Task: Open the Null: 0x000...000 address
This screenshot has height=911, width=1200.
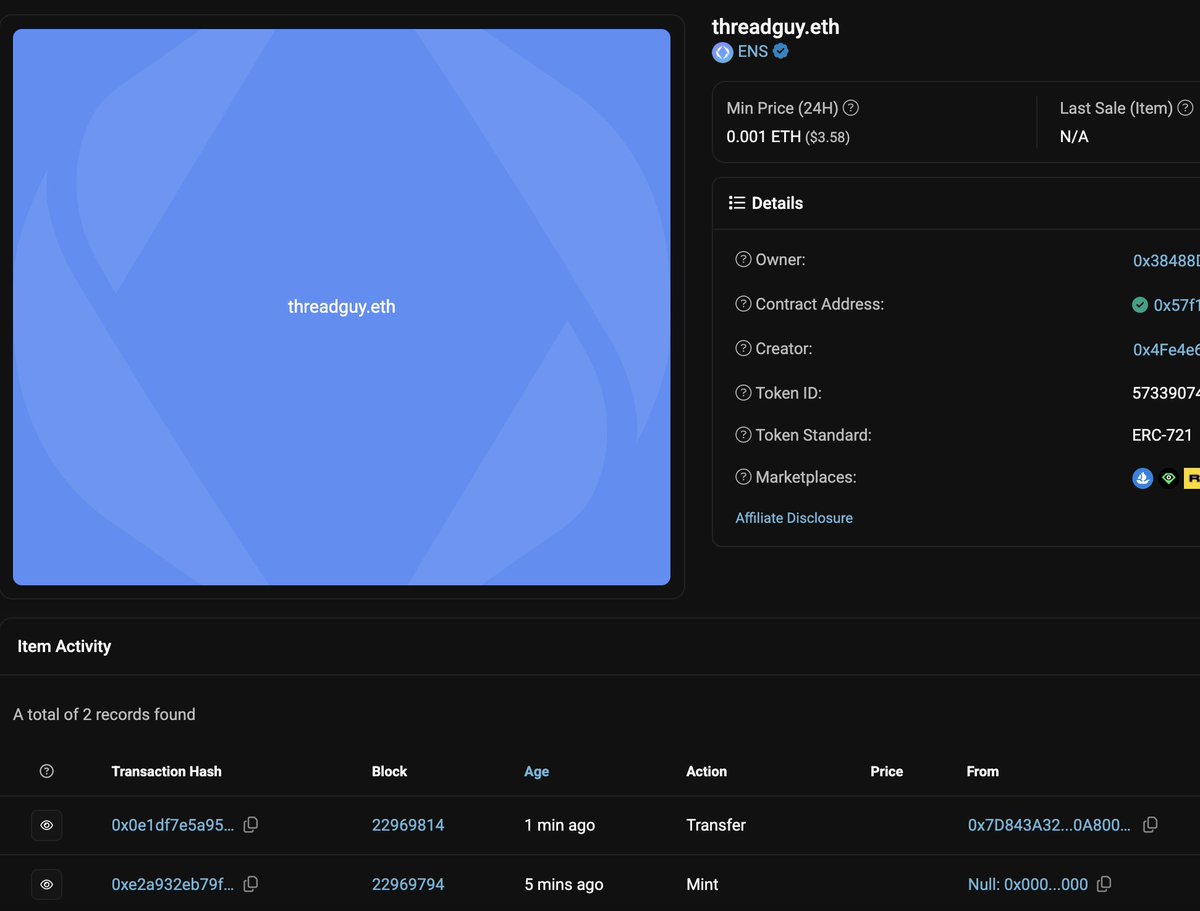Action: click(x=1028, y=884)
